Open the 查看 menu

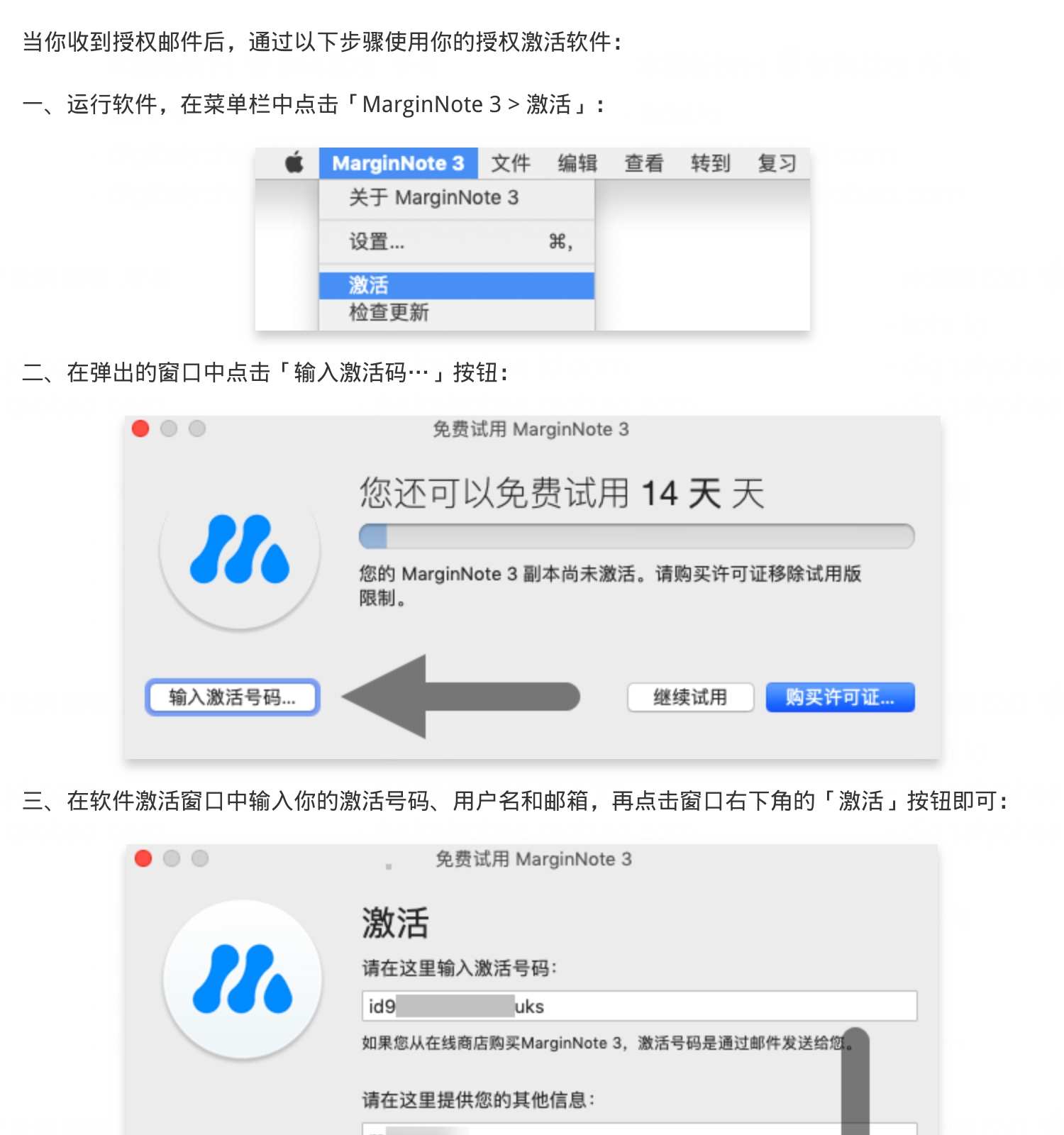[x=643, y=163]
